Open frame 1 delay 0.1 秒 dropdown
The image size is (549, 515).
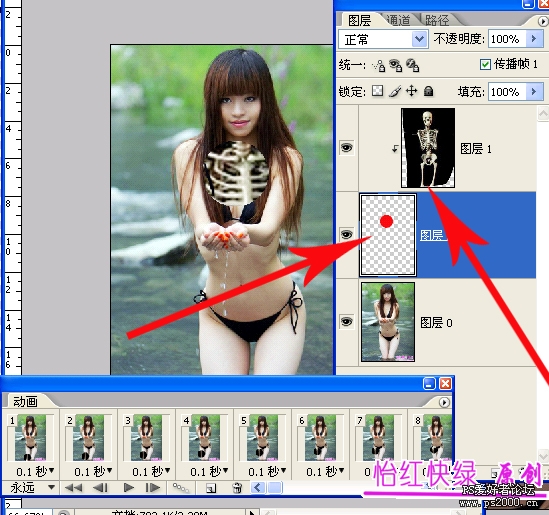(35, 472)
